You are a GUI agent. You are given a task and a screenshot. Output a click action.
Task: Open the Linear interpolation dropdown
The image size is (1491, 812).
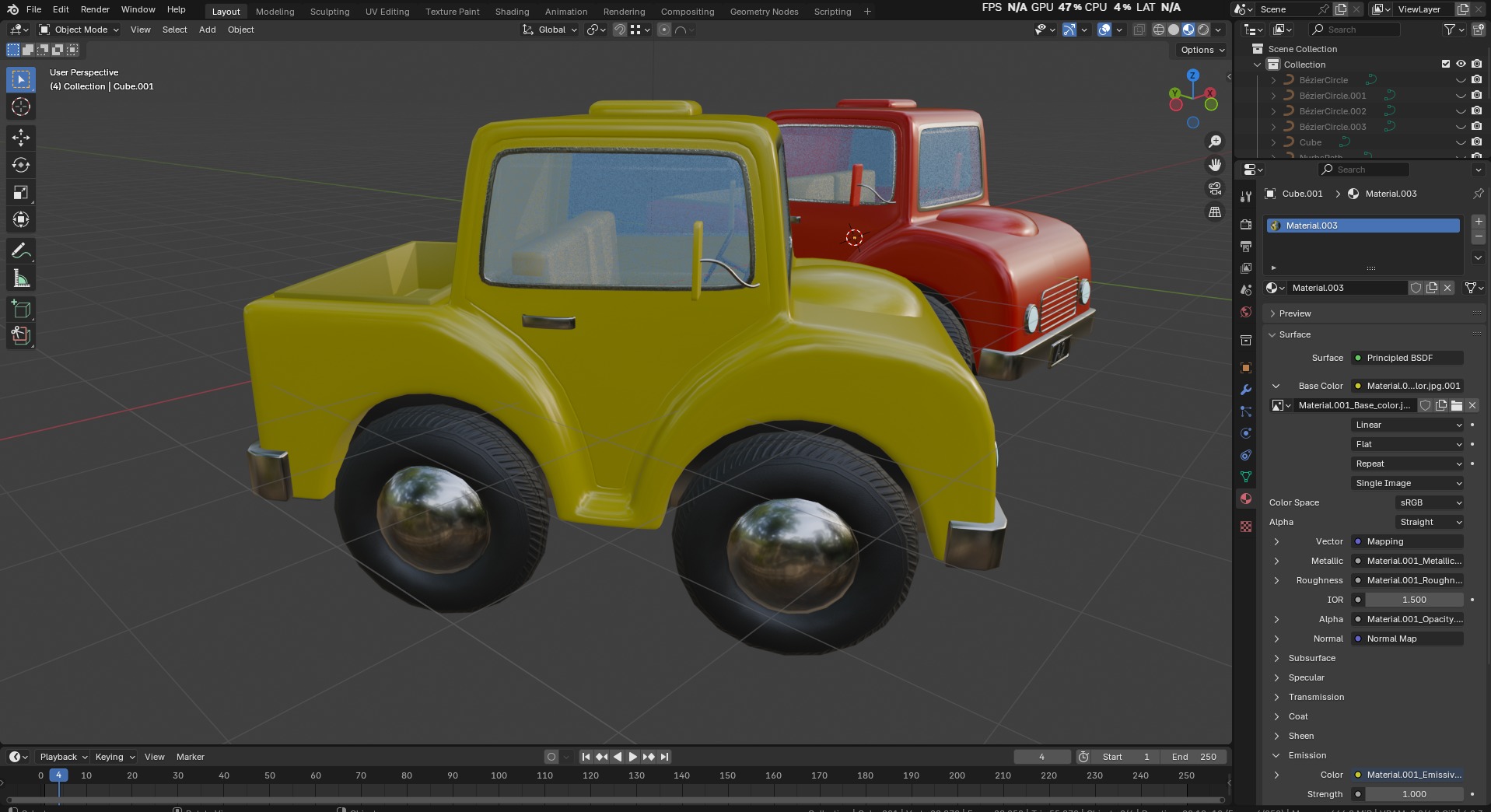tap(1408, 425)
